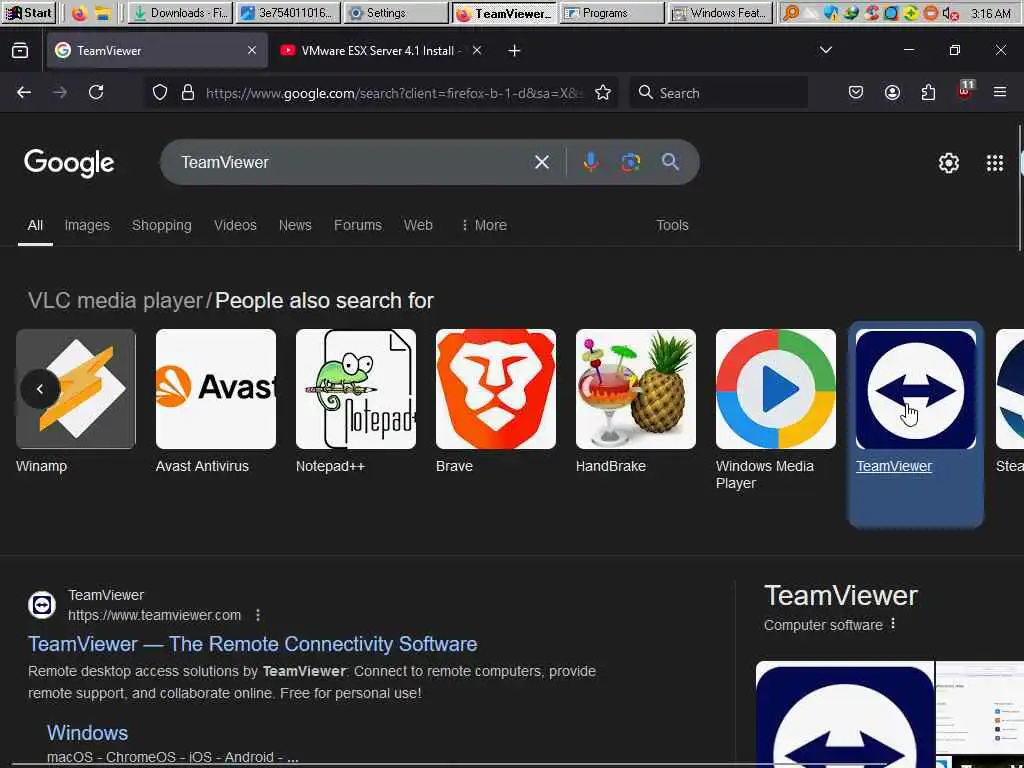The height and width of the screenshot is (768, 1024).
Task: Switch to Images results
Action: click(87, 225)
